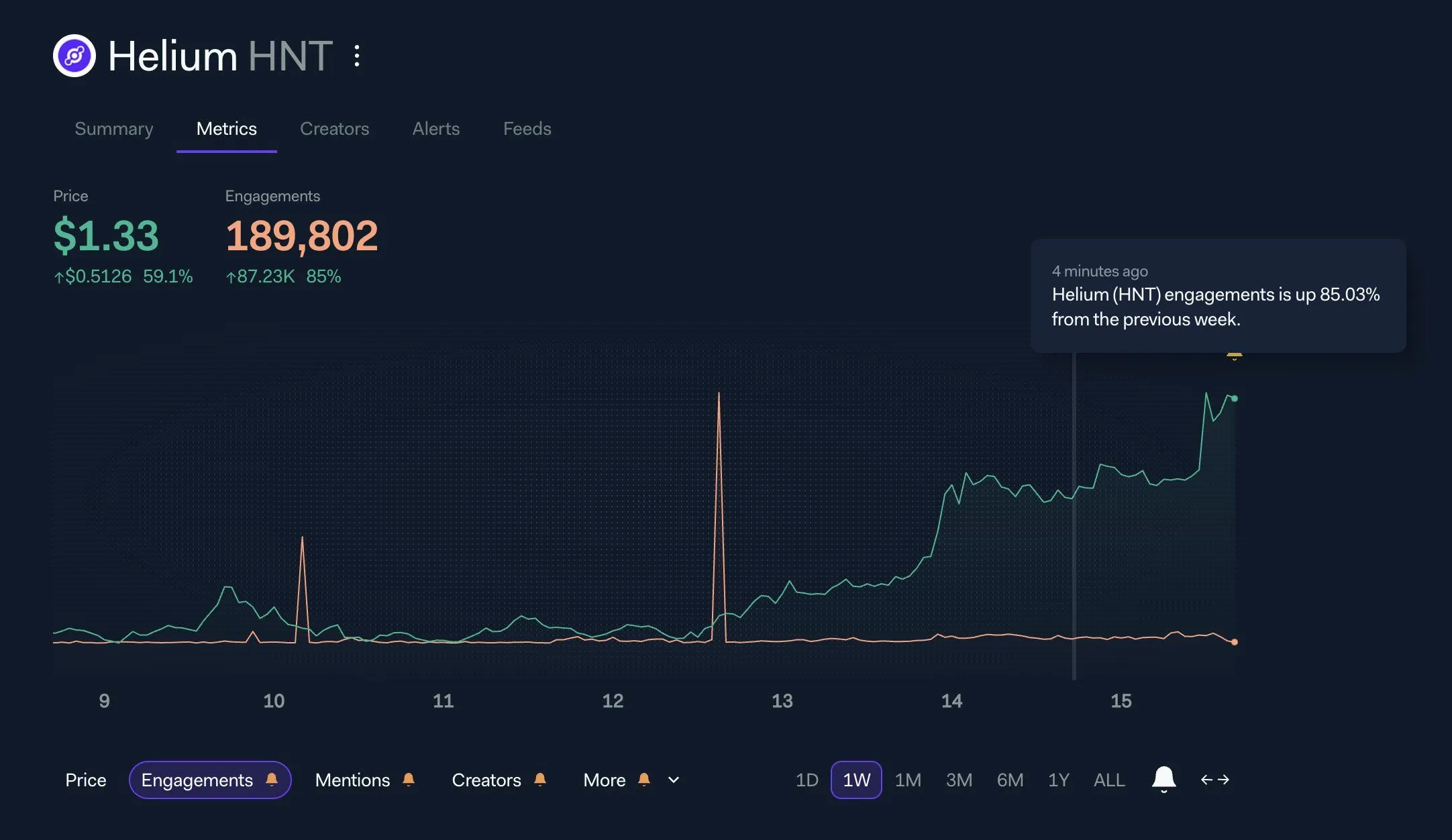Click the alert bell on the Engagements pill
This screenshot has width=1452, height=840.
click(272, 780)
